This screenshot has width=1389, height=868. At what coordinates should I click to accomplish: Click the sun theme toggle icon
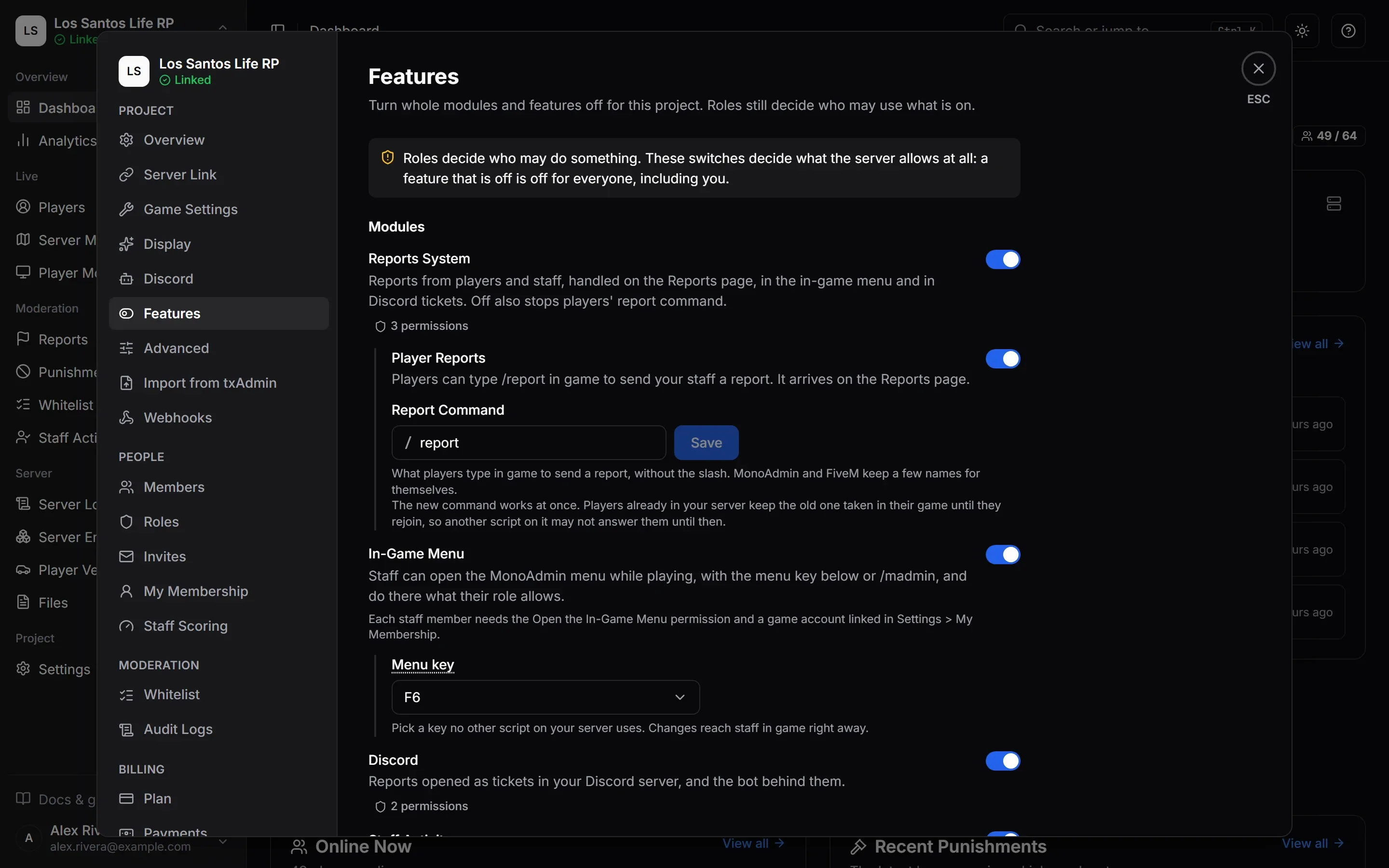(x=1302, y=30)
